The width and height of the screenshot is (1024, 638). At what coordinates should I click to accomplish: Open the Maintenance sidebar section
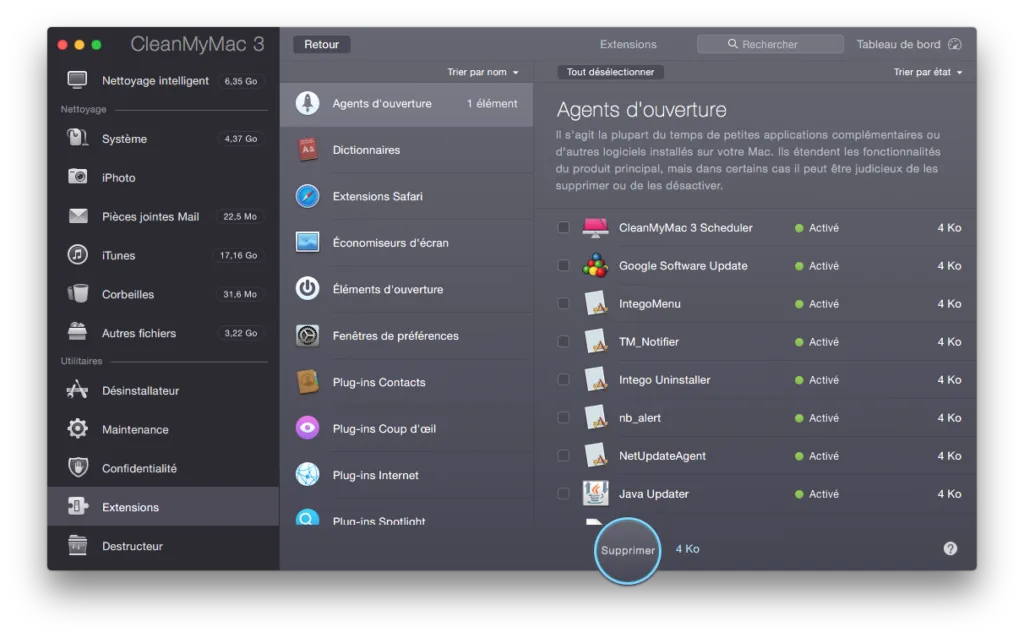click(x=163, y=429)
